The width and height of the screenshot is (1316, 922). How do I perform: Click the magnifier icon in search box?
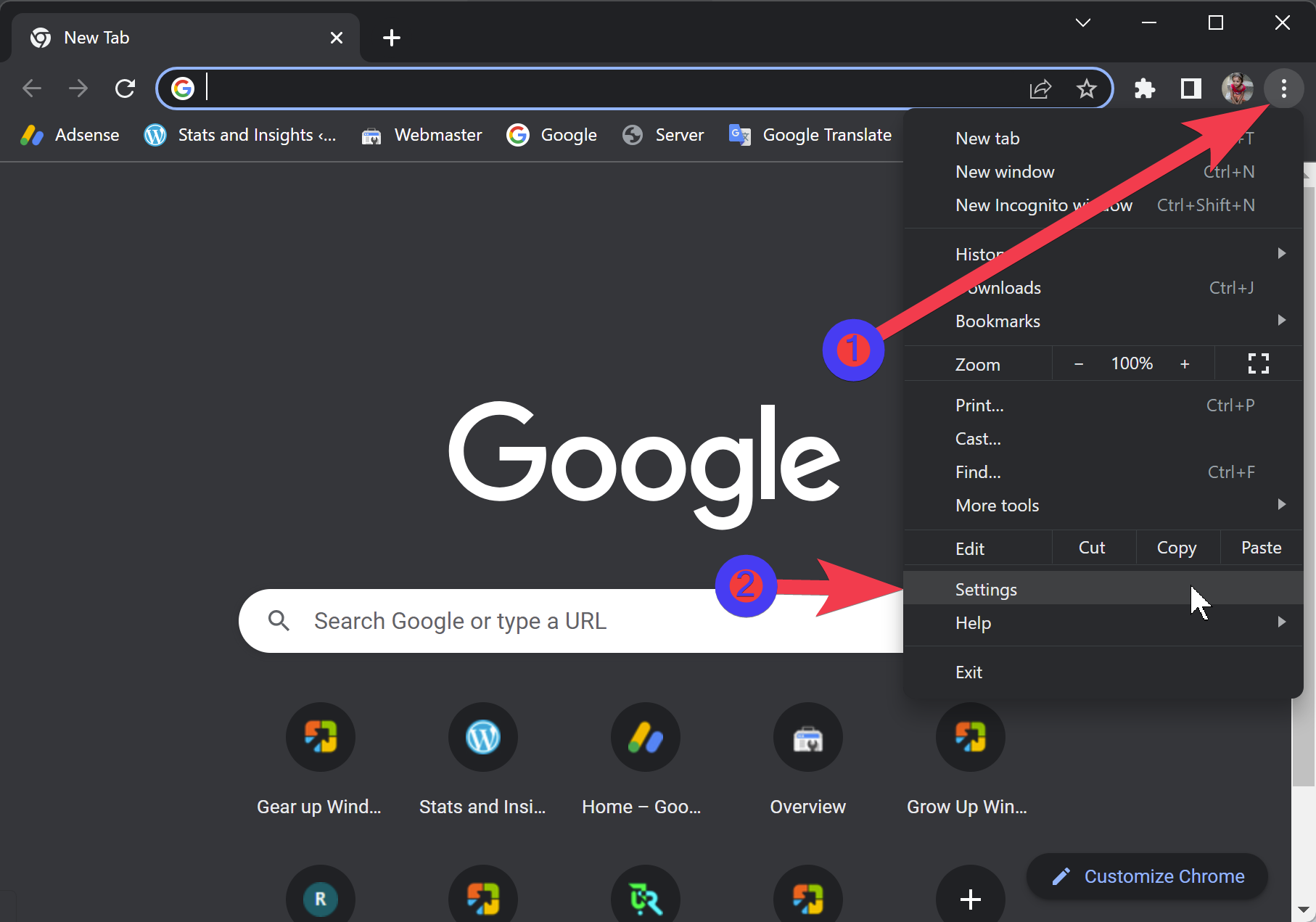pos(279,621)
